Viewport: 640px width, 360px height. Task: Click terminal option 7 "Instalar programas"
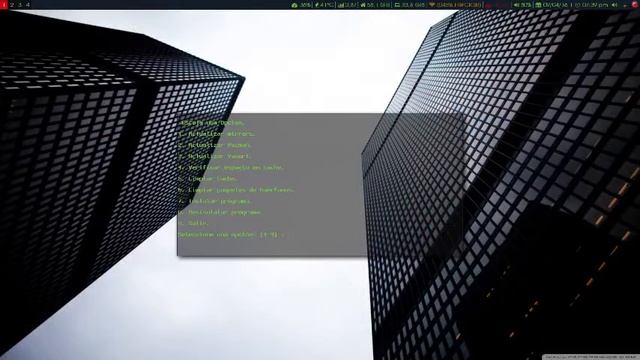coord(215,201)
